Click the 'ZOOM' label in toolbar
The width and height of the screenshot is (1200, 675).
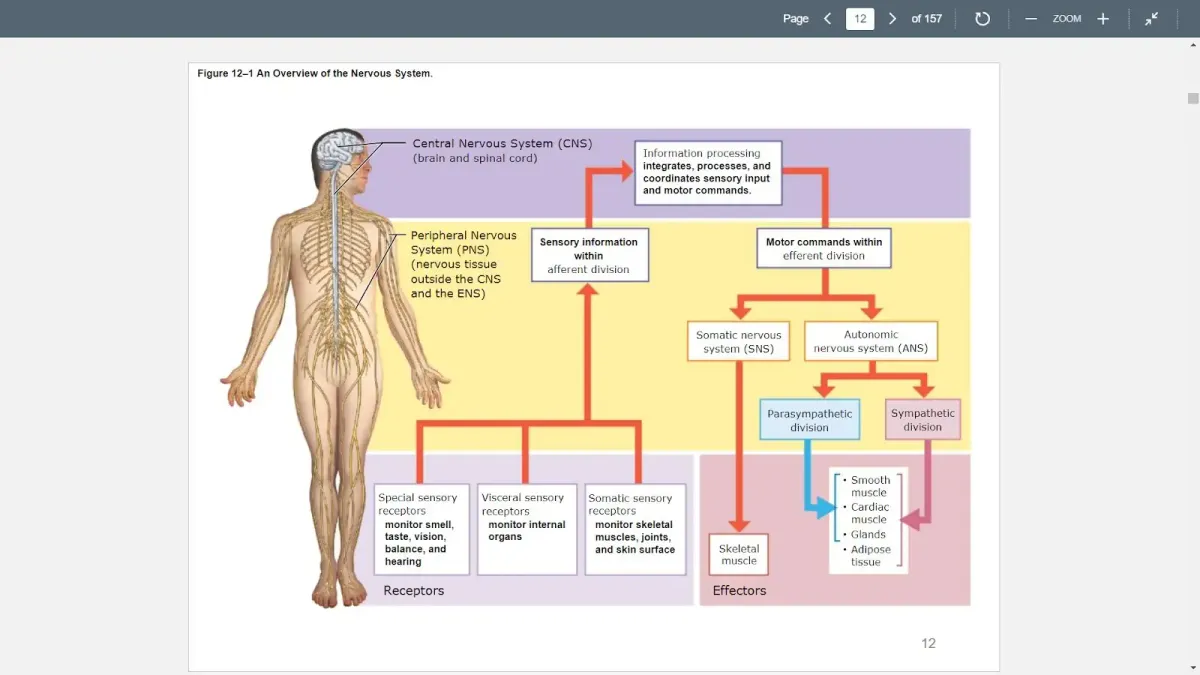coord(1067,19)
